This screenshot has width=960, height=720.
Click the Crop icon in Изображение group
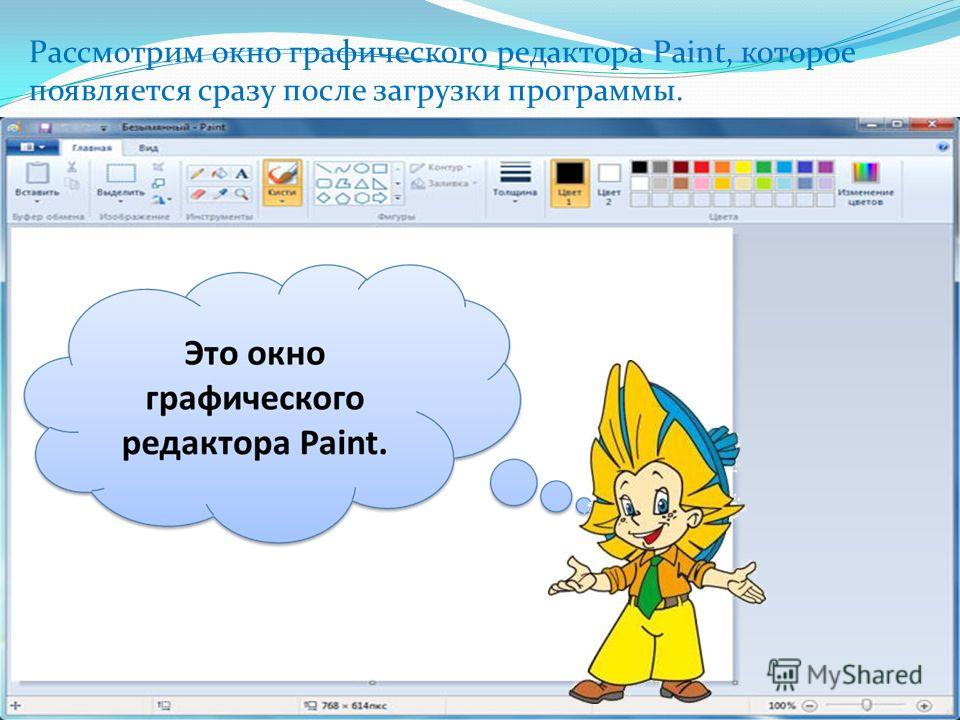coord(159,167)
